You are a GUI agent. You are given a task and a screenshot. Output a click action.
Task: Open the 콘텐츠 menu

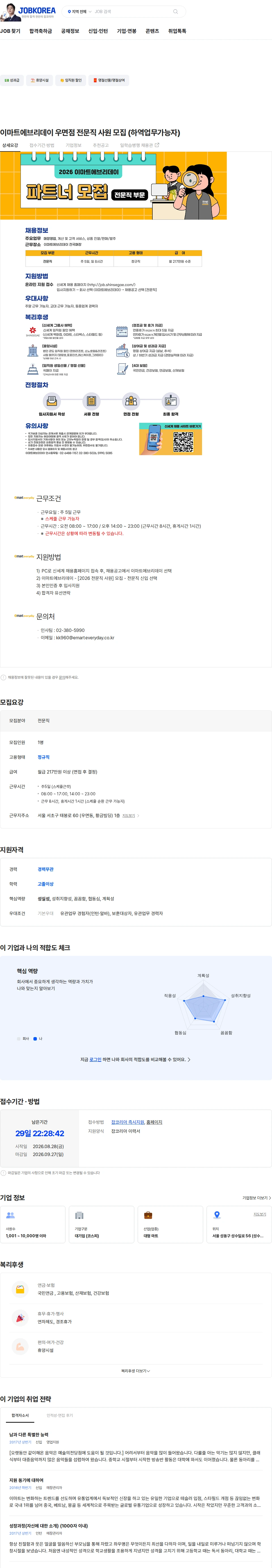tap(152, 31)
